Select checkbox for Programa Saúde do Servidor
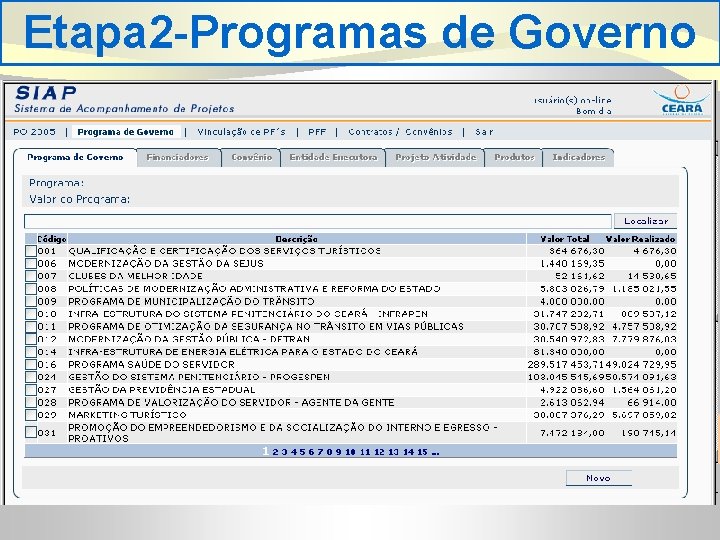This screenshot has width=720, height=540. (x=31, y=365)
